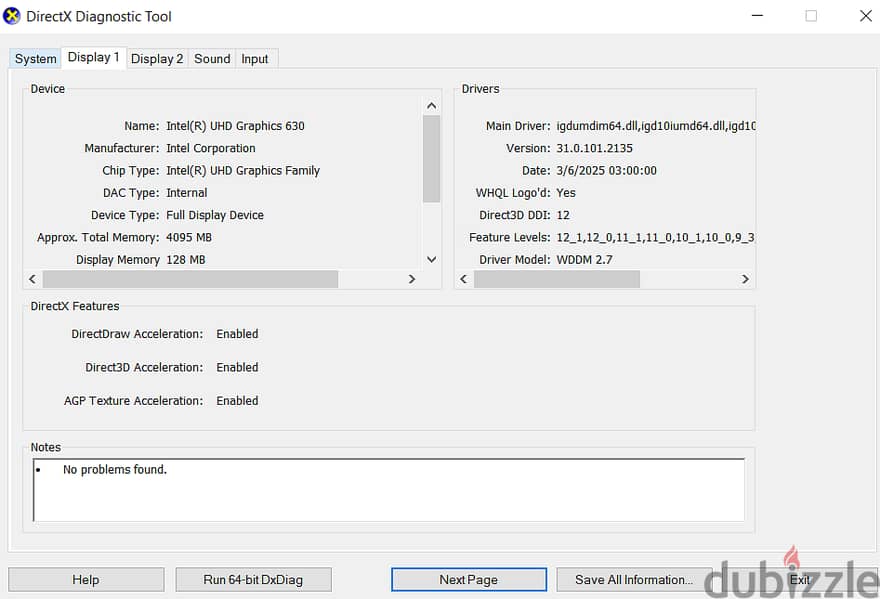Screen dimensions: 880x599
Task: Open the Display 2 tab
Action: [157, 58]
